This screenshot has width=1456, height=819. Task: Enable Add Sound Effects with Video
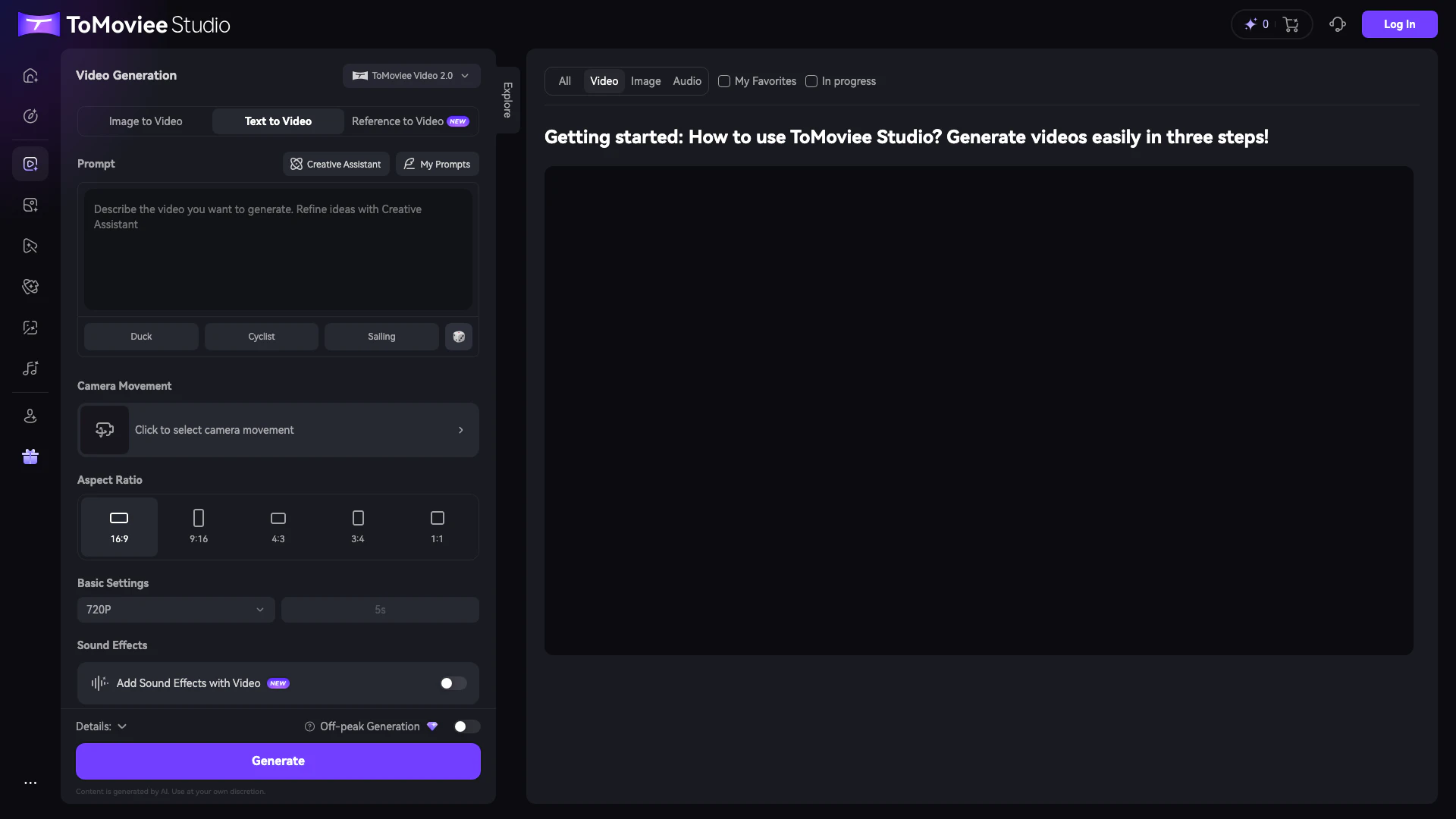point(453,683)
